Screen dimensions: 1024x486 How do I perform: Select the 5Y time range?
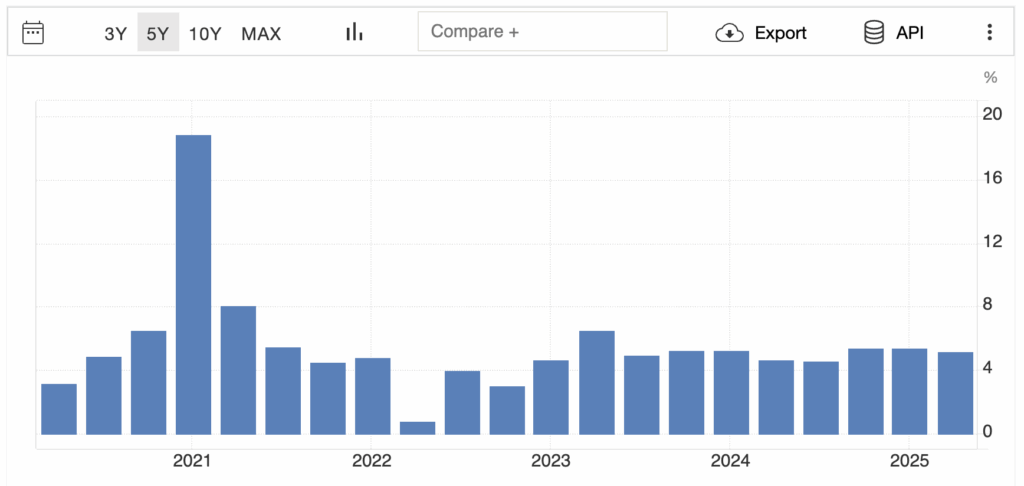[158, 33]
